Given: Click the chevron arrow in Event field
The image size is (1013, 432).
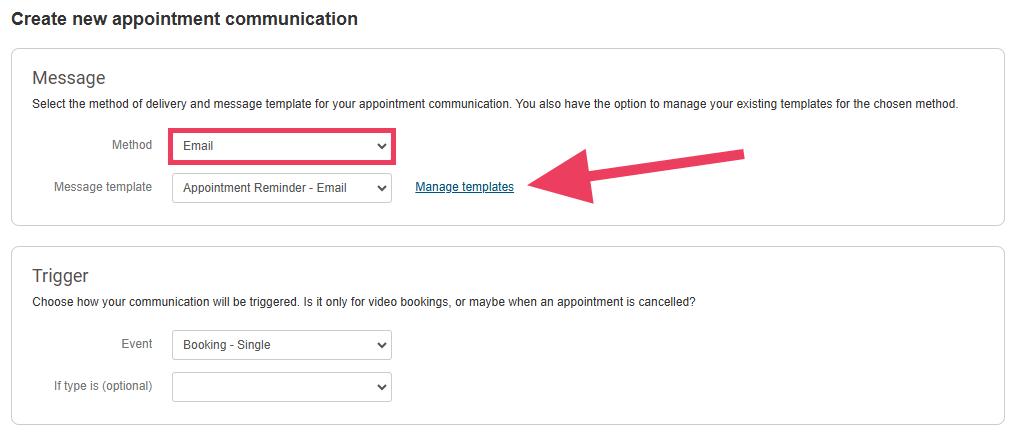Looking at the screenshot, I should tap(381, 345).
